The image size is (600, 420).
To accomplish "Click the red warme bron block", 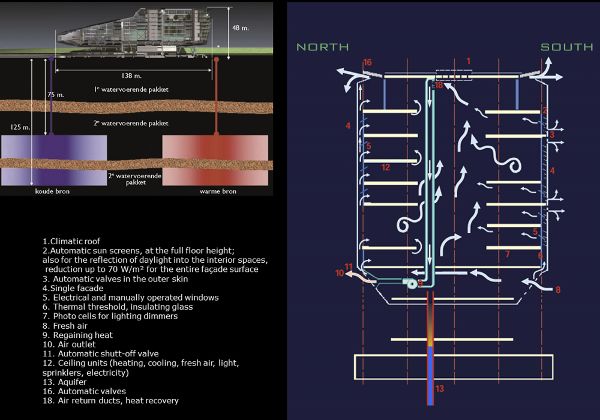I will pyautogui.click(x=216, y=160).
